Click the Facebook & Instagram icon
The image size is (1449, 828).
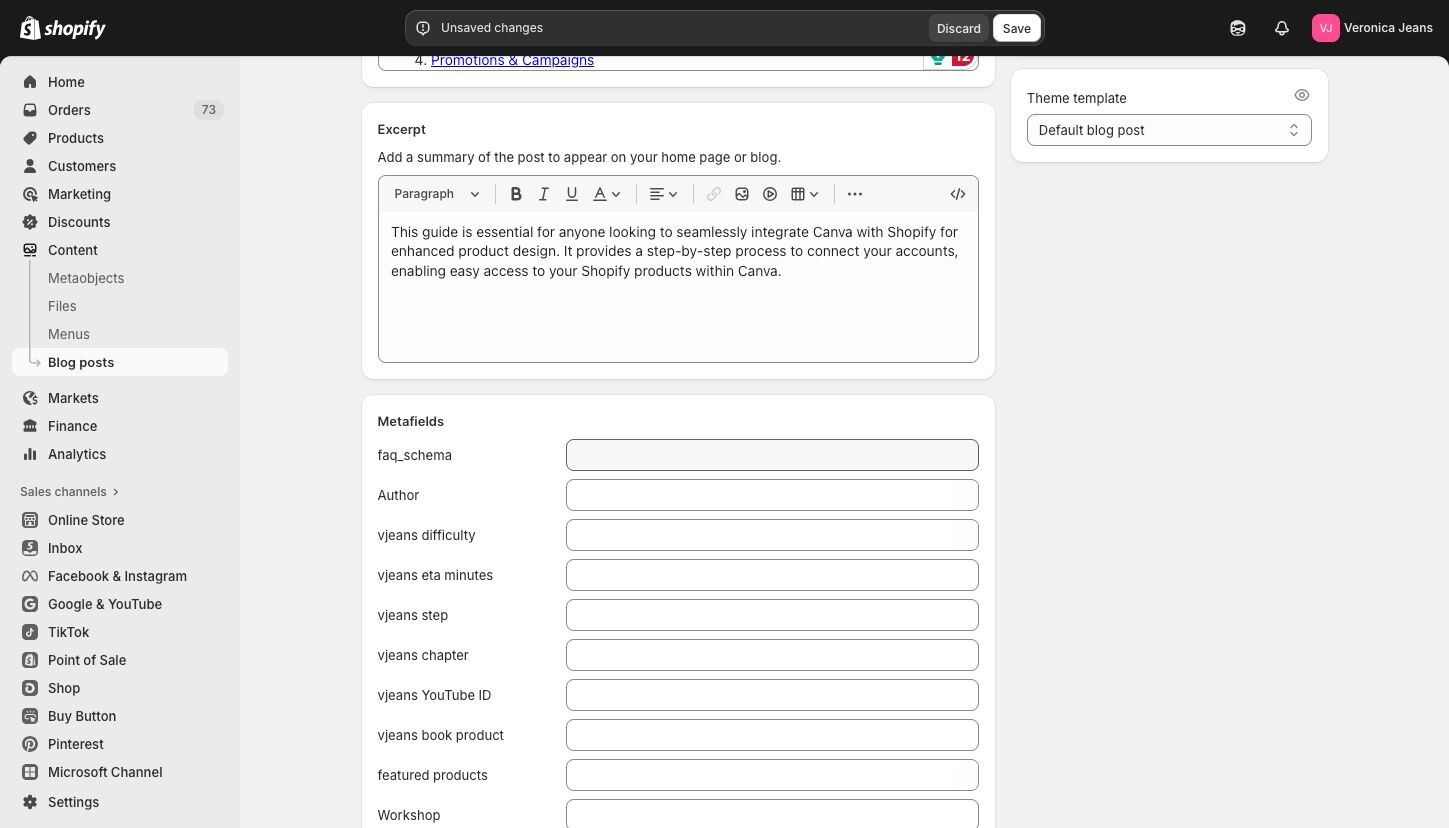30,576
